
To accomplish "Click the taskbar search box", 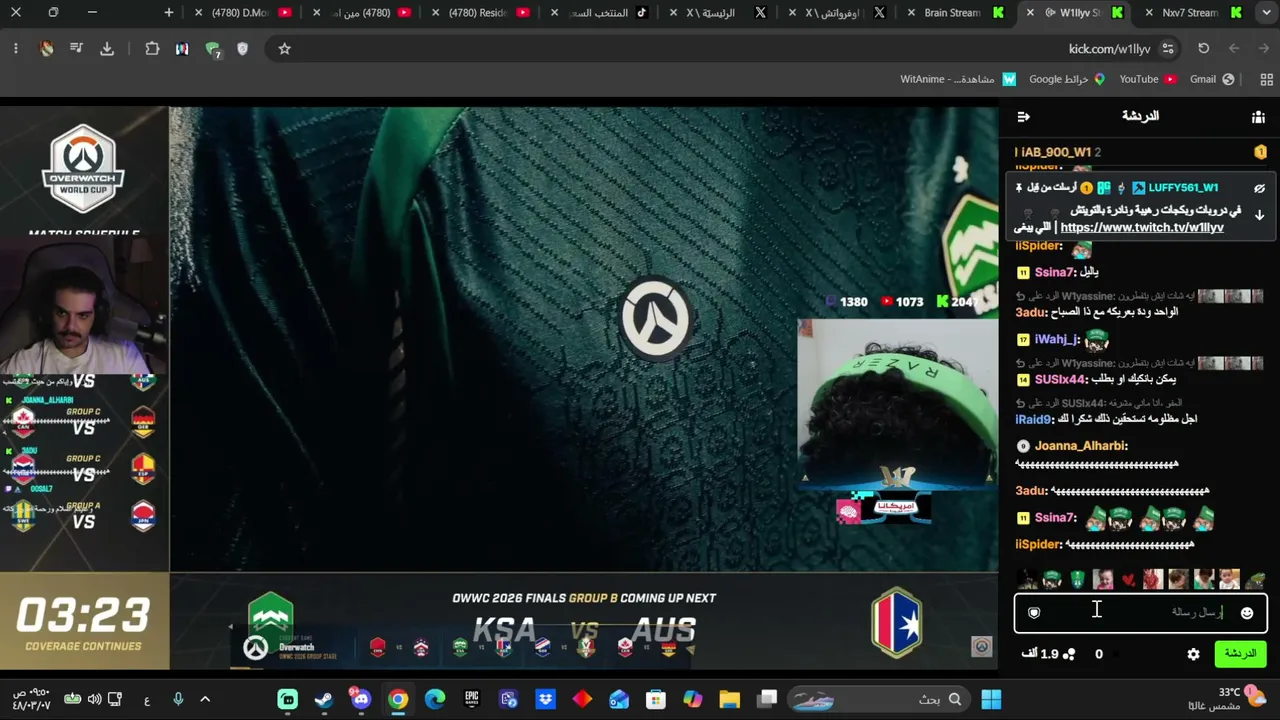I will coord(881,699).
